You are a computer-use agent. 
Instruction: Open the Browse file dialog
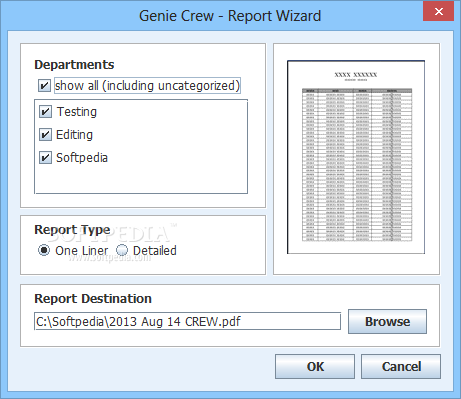pos(387,322)
